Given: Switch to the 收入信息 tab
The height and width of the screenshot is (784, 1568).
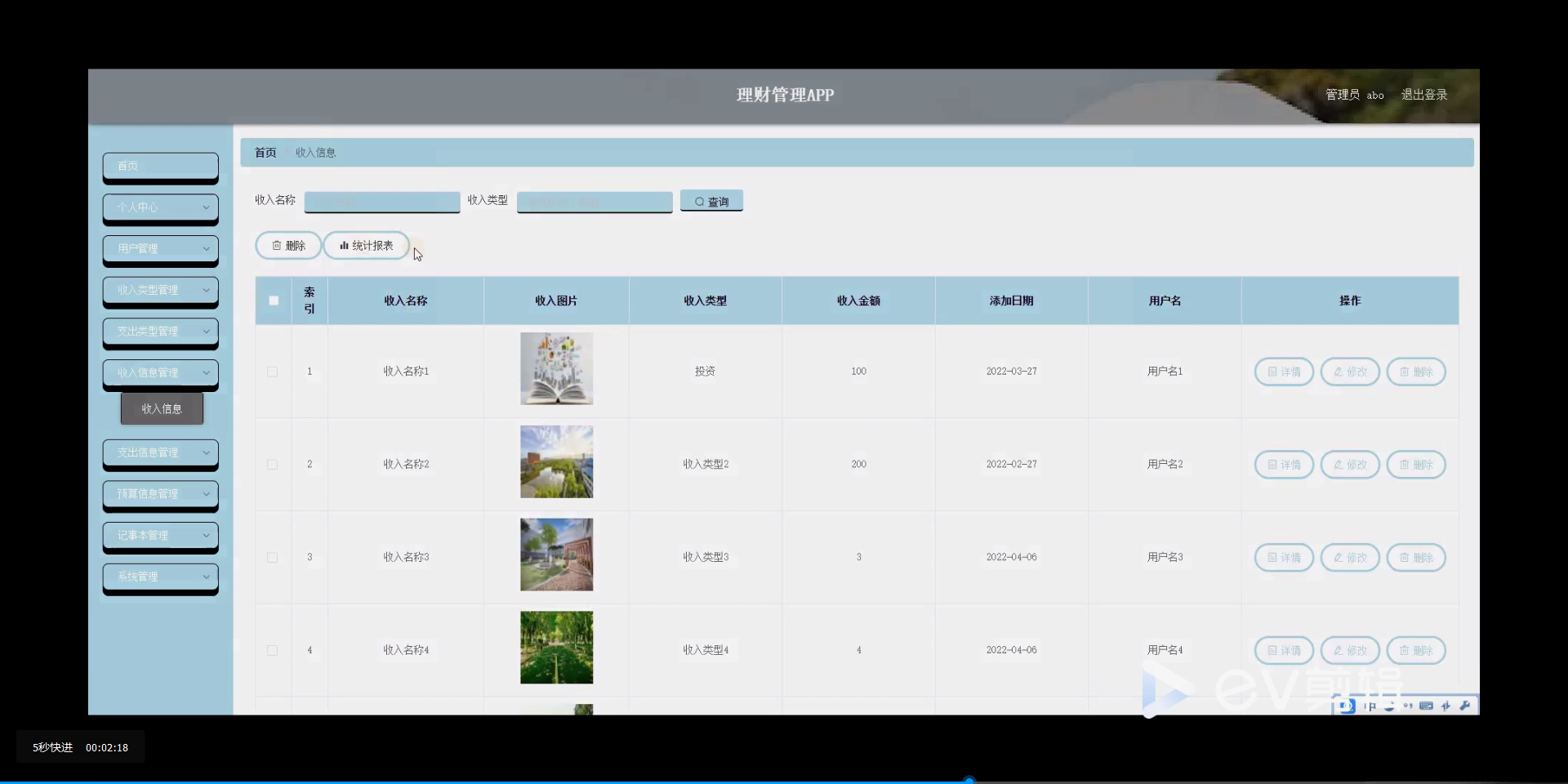Looking at the screenshot, I should point(315,152).
